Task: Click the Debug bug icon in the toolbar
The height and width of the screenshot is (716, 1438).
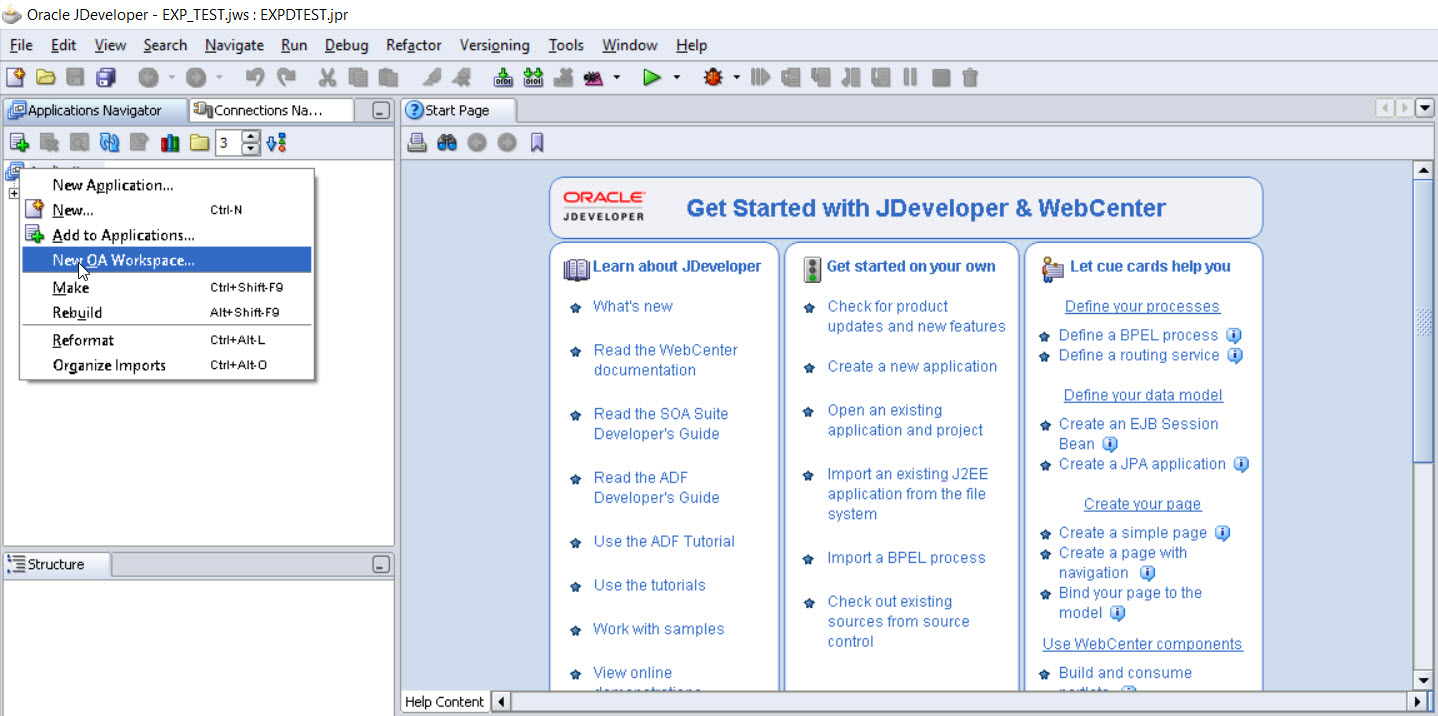Action: 713,77
